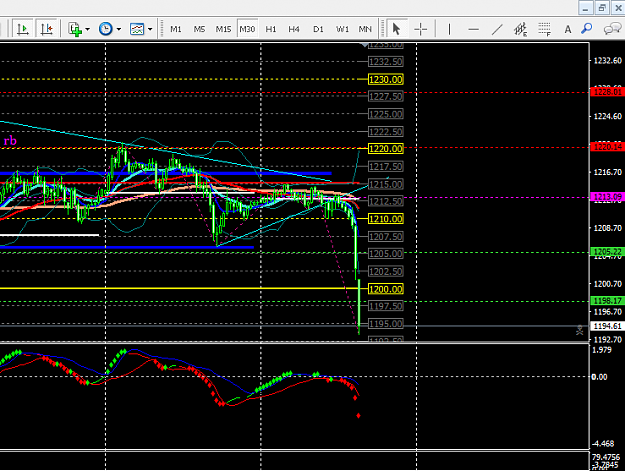Viewport: 625px width, 471px height.
Task: Click the 1197.50 grey price label
Action: click(385, 306)
